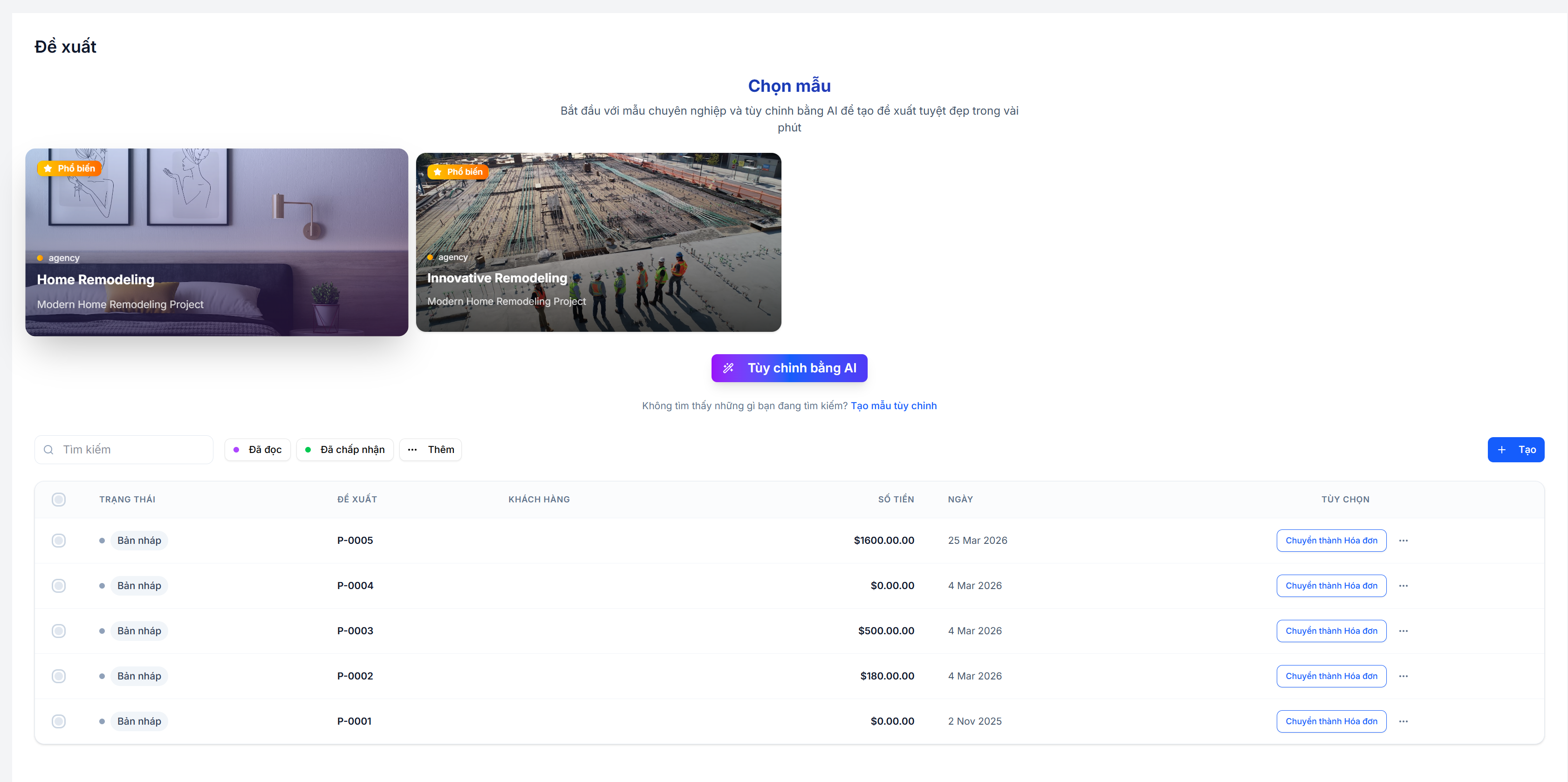Toggle the select-all checkbox in table header
1568x782 pixels.
(x=58, y=500)
